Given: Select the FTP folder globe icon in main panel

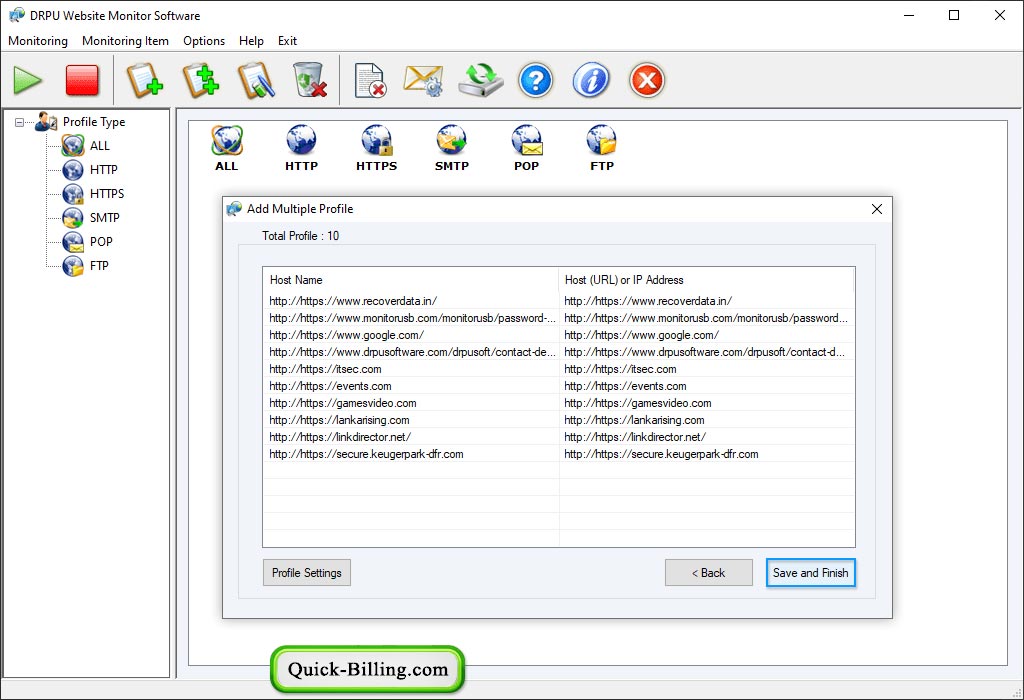Looking at the screenshot, I should point(601,148).
